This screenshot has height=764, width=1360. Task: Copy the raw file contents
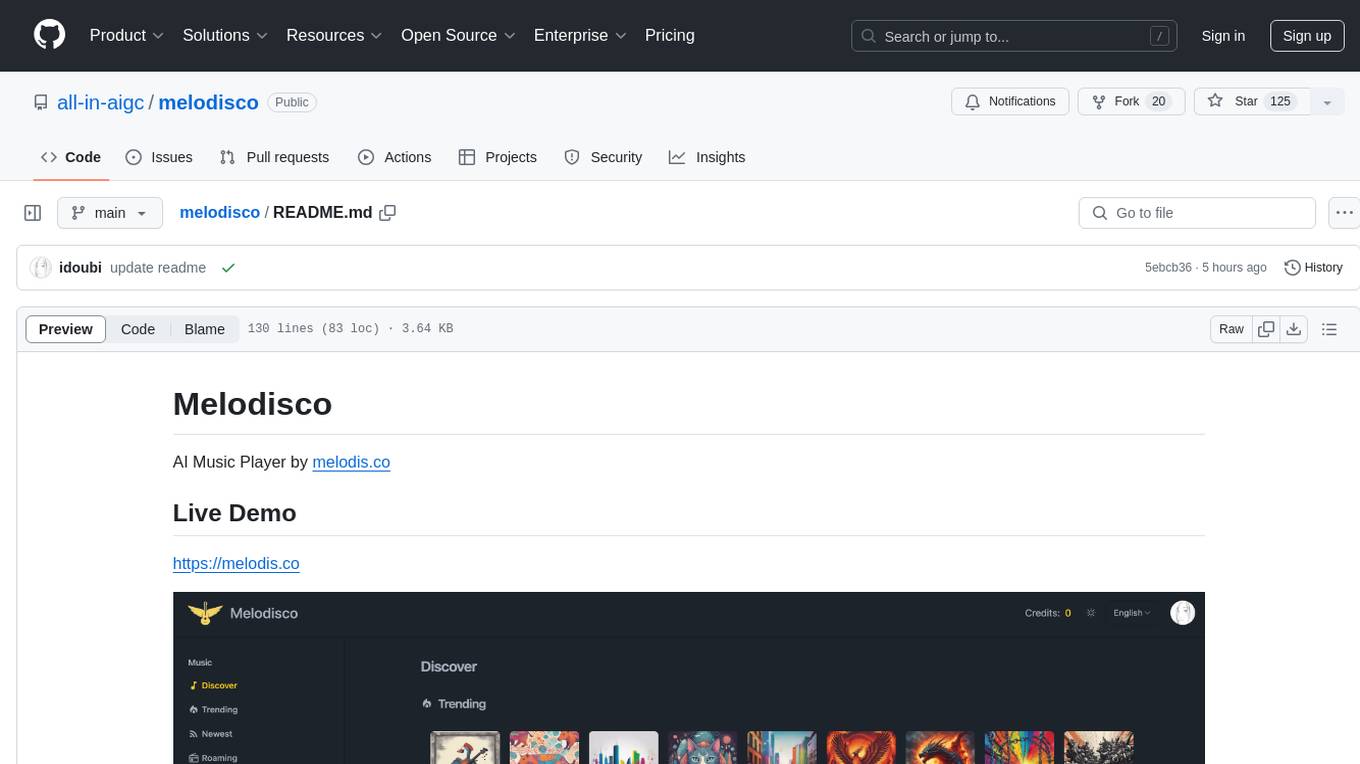[1267, 329]
